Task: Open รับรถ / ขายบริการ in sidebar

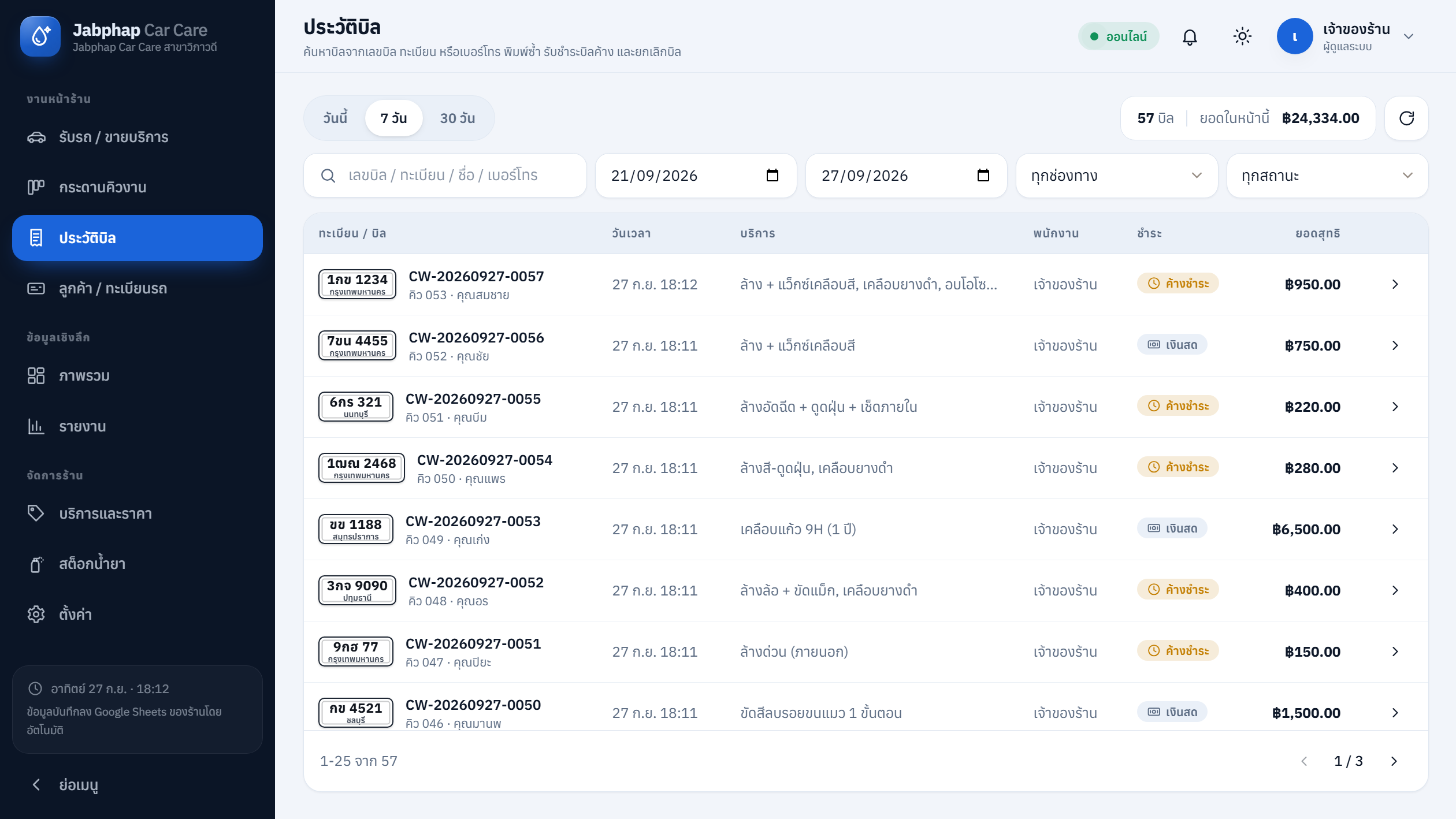Action: (x=138, y=137)
